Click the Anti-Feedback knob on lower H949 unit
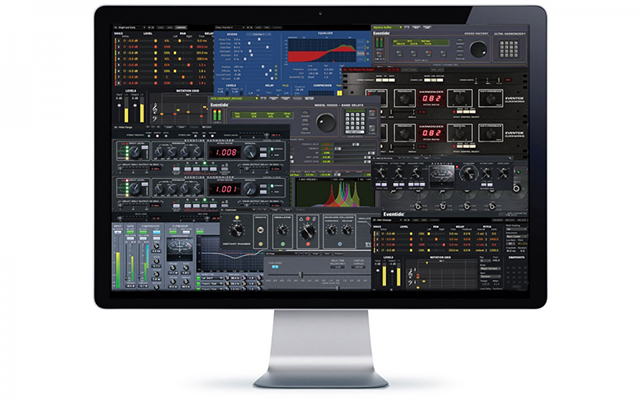Viewport: 640px width, 400px height. (490, 133)
